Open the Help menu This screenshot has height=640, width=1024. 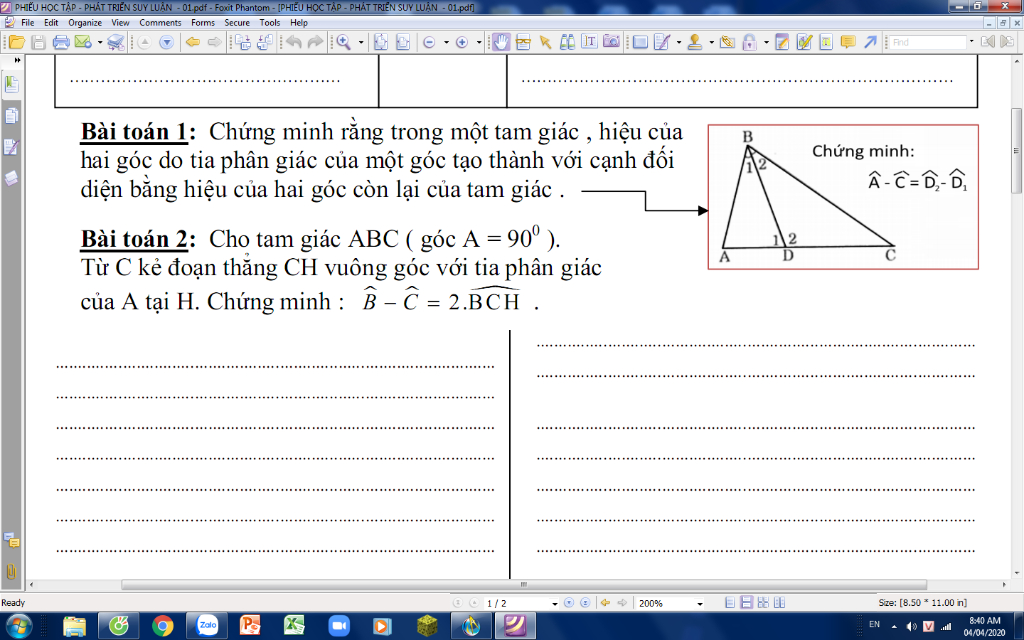[x=299, y=23]
